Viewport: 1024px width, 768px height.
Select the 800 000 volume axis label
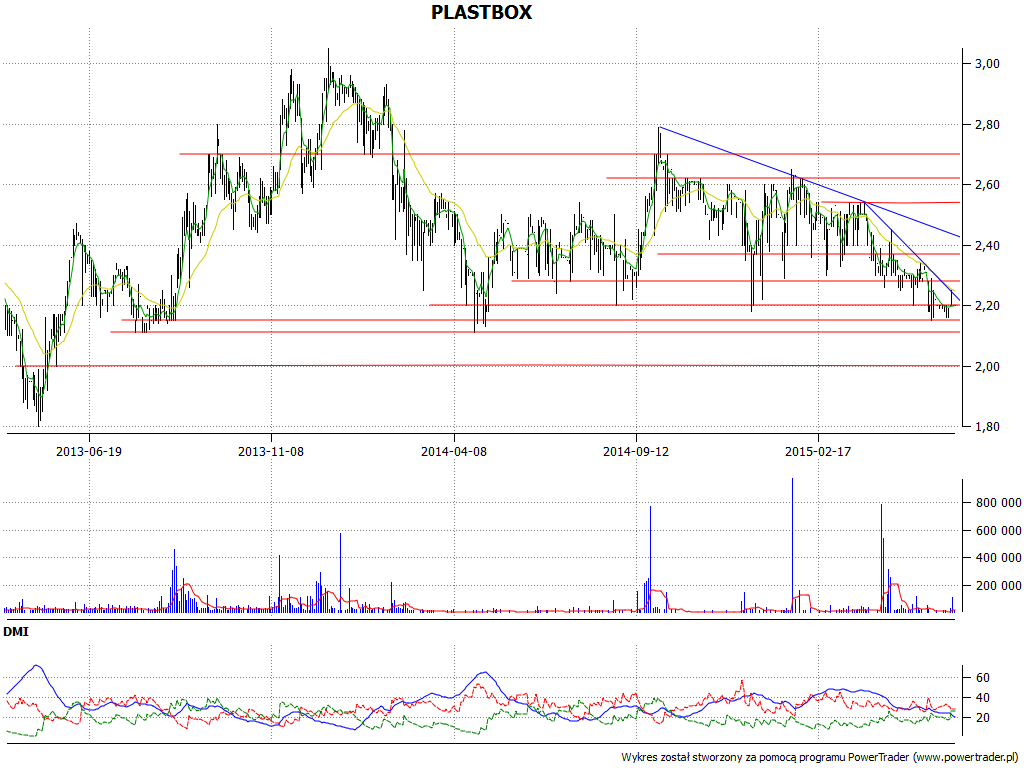coord(999,503)
